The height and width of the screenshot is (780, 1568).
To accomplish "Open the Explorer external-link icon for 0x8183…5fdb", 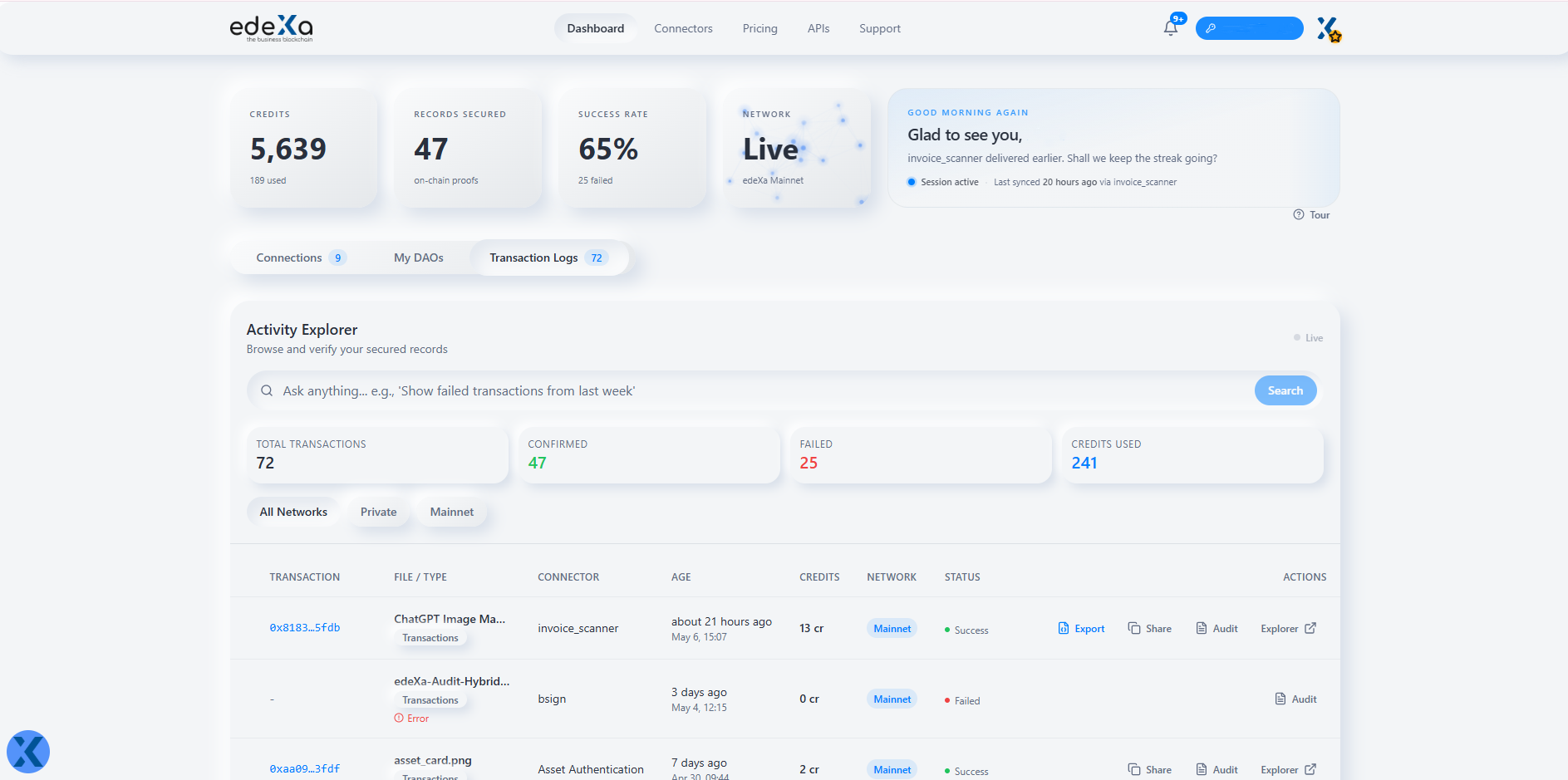I will click(x=1310, y=628).
